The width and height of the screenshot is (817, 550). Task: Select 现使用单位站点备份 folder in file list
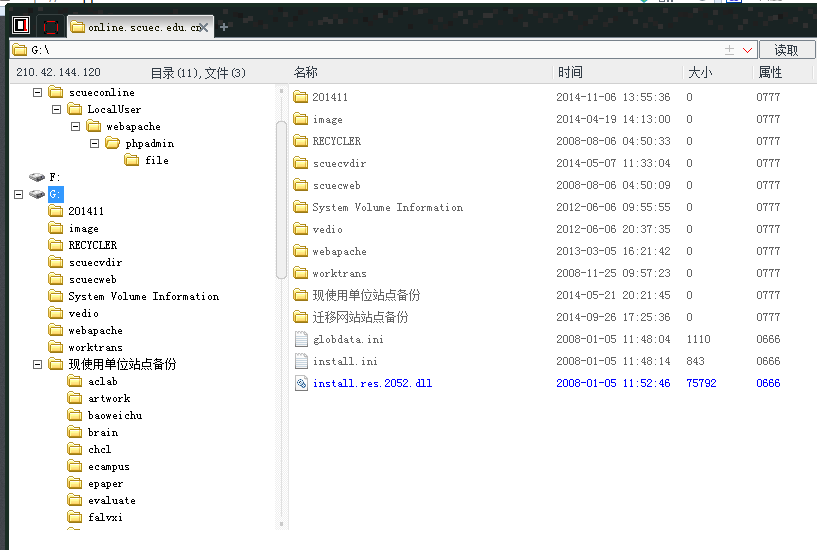point(356,295)
